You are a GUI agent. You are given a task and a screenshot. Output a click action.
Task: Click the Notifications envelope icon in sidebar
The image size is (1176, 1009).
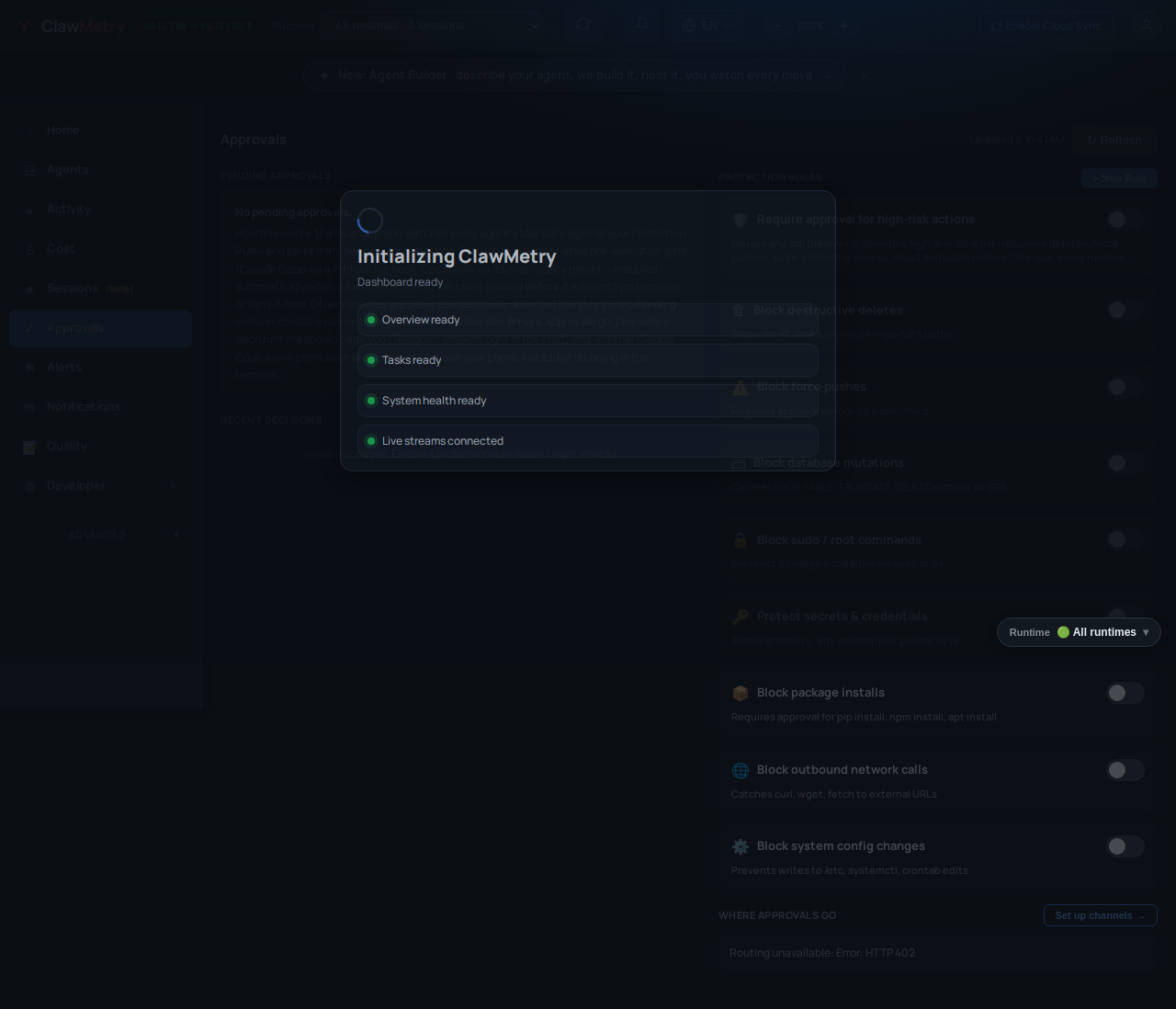[29, 407]
